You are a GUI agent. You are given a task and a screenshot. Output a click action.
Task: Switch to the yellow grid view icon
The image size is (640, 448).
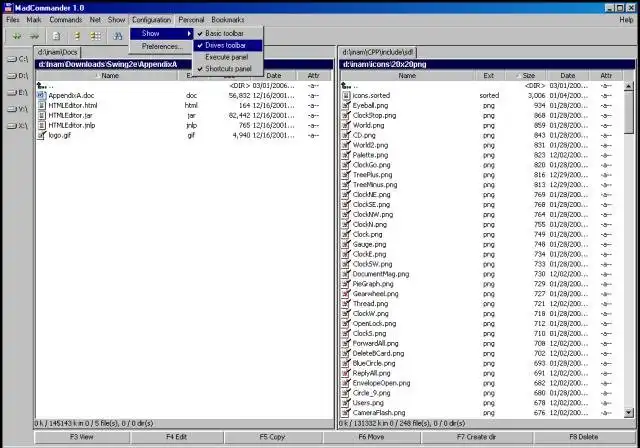coord(96,36)
